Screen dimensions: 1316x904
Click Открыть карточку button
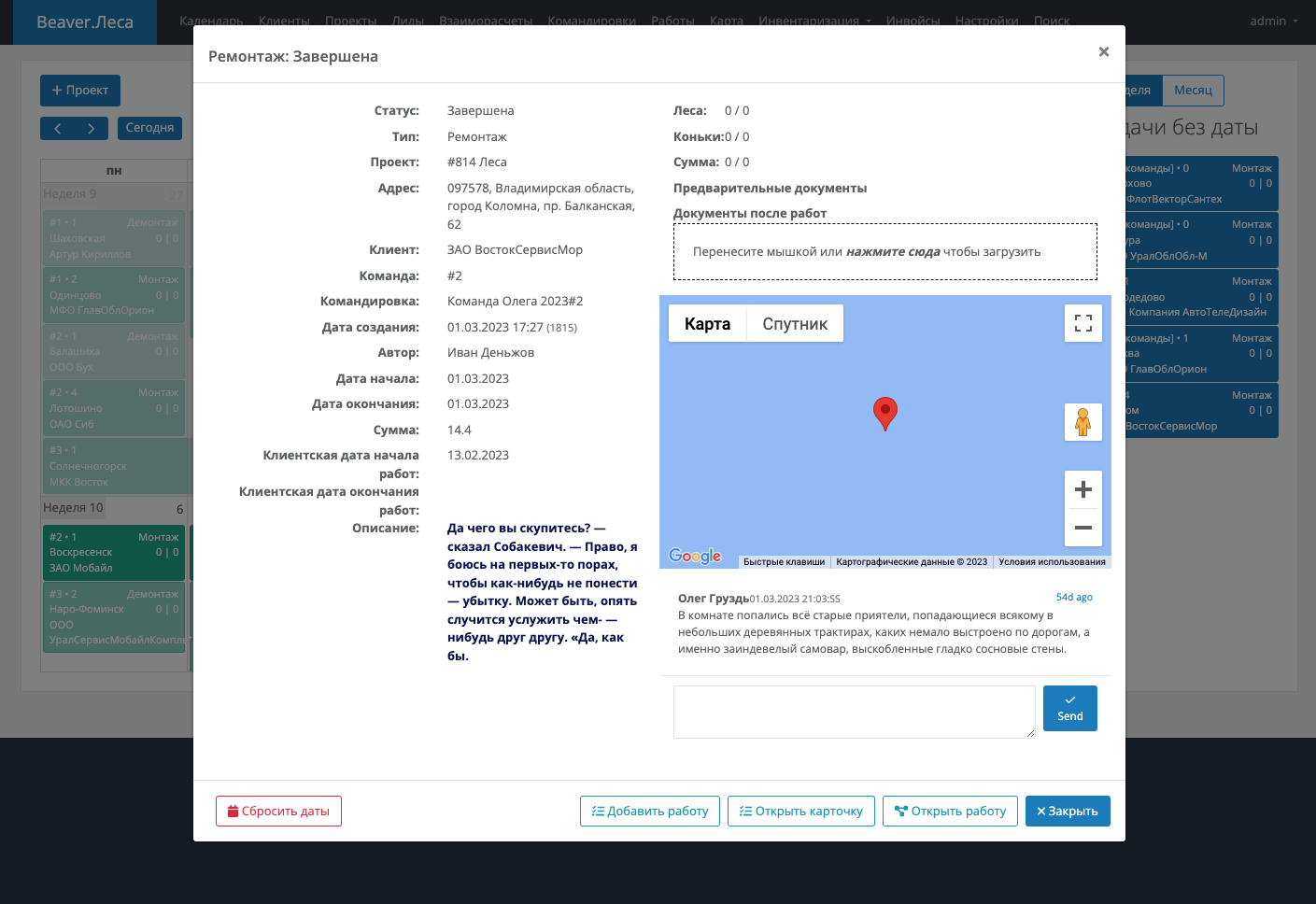point(801,811)
